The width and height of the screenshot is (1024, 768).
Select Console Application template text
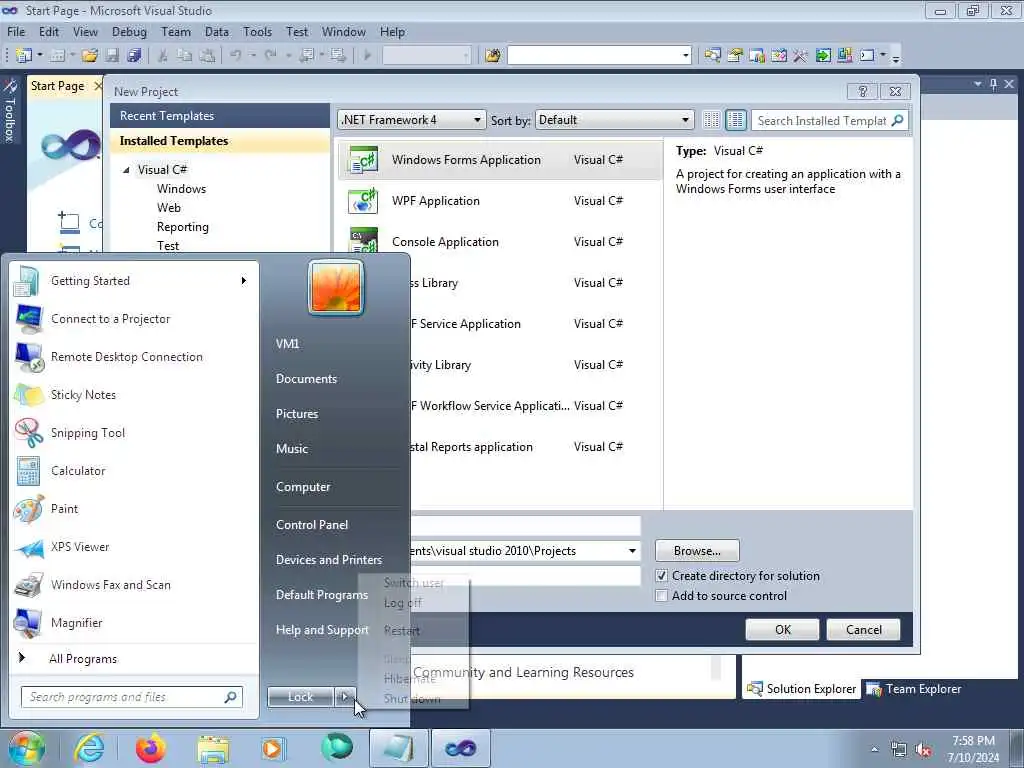coord(445,242)
